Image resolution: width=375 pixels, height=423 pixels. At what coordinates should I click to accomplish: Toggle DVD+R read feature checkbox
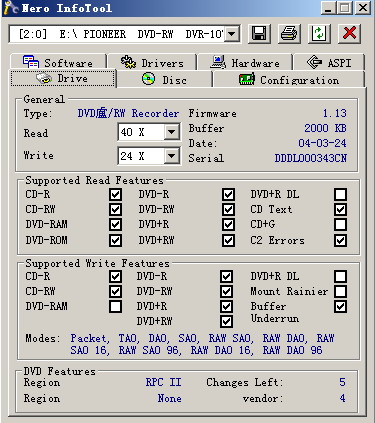228,224
